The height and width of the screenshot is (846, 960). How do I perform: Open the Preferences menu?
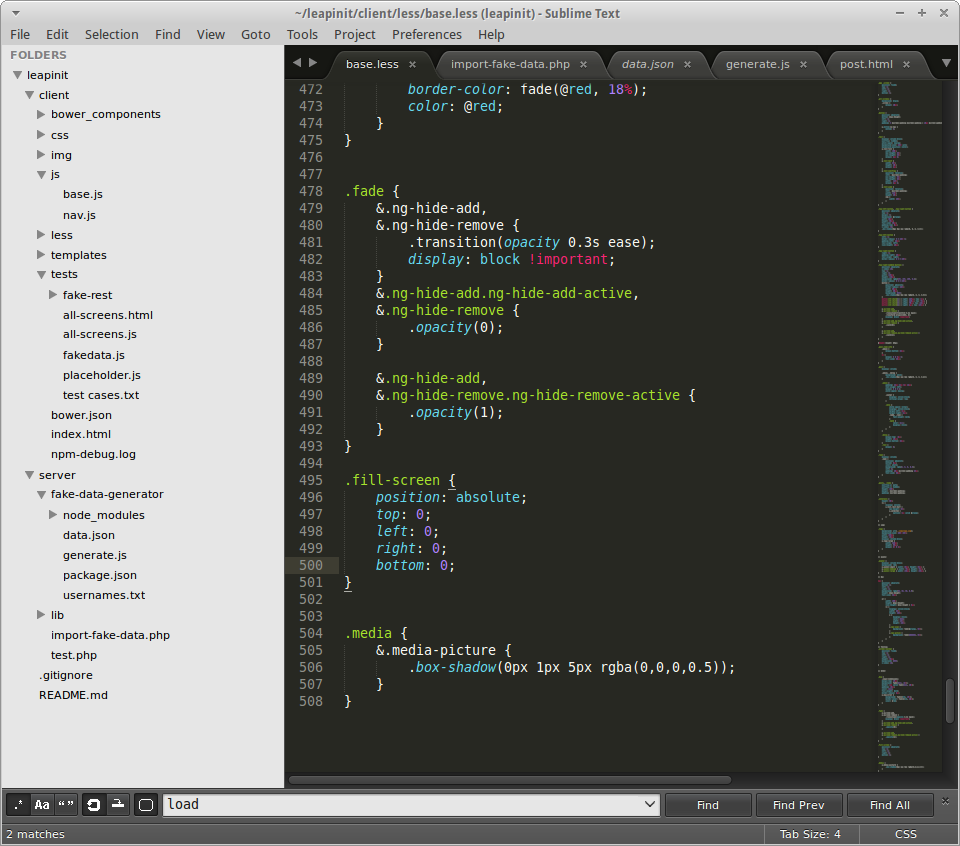pyautogui.click(x=427, y=34)
